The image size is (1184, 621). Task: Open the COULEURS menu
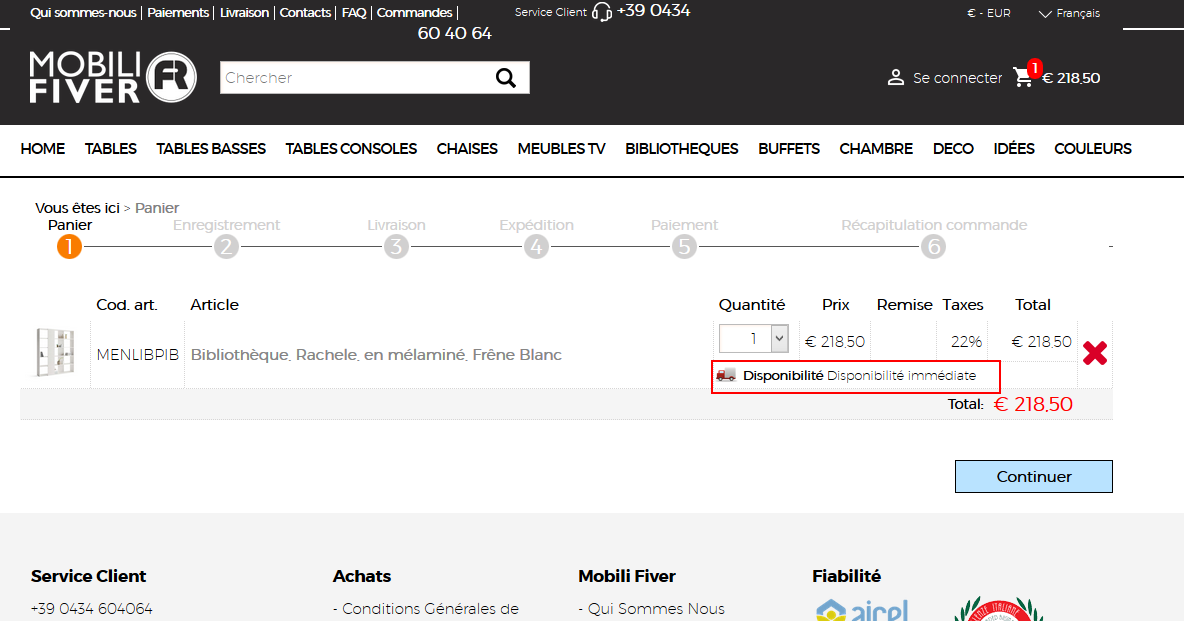[x=1093, y=149]
